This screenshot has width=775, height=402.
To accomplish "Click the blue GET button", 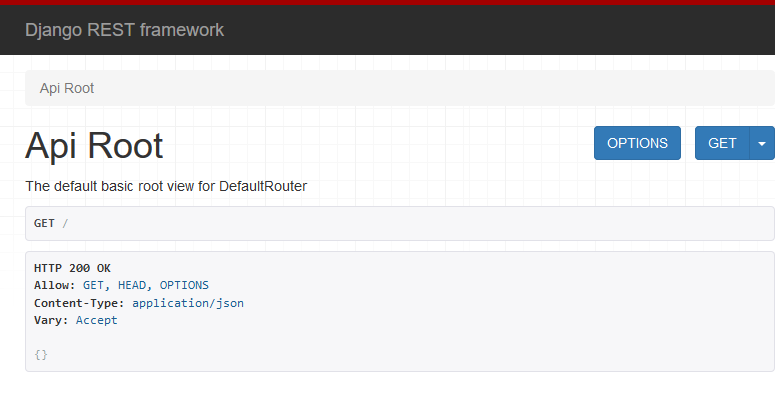I will pyautogui.click(x=722, y=143).
